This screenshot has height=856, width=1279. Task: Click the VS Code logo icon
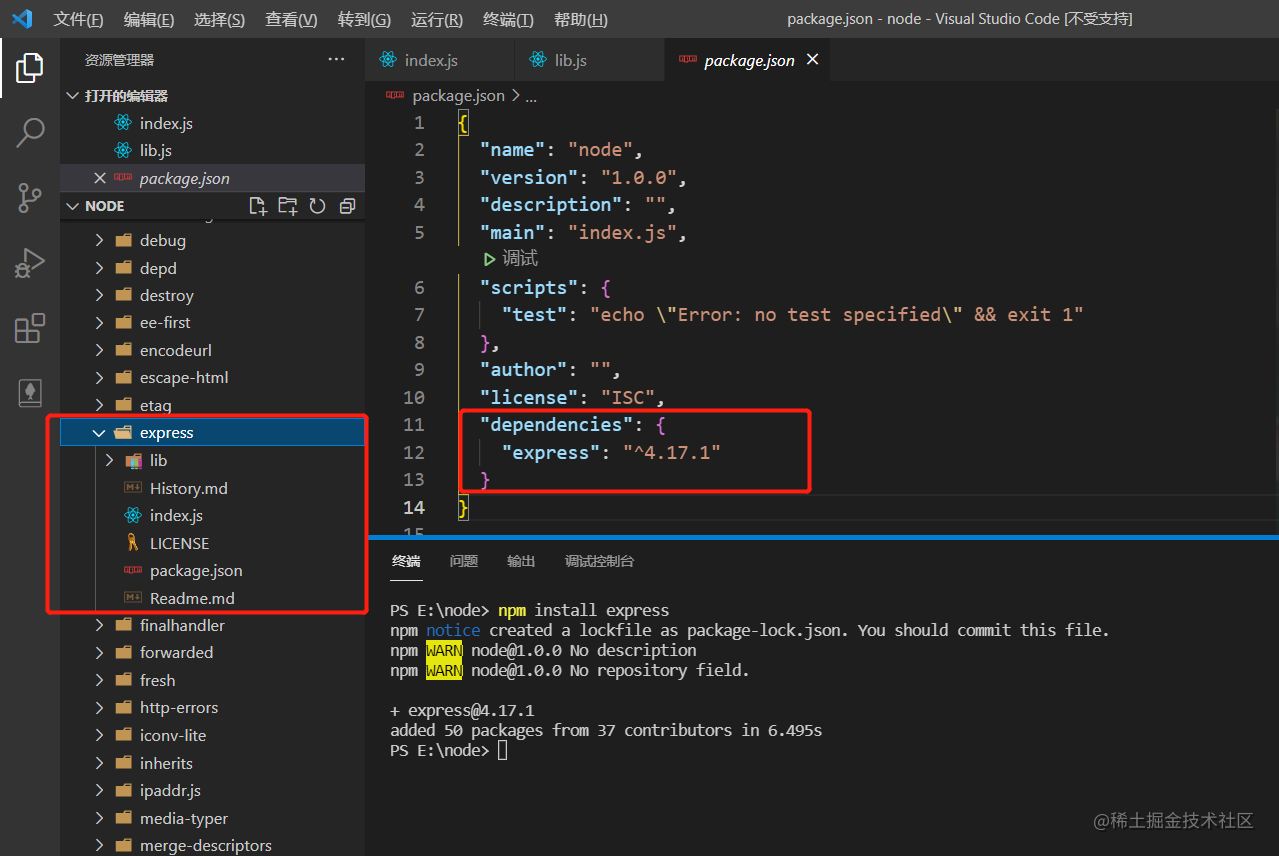pyautogui.click(x=22, y=19)
